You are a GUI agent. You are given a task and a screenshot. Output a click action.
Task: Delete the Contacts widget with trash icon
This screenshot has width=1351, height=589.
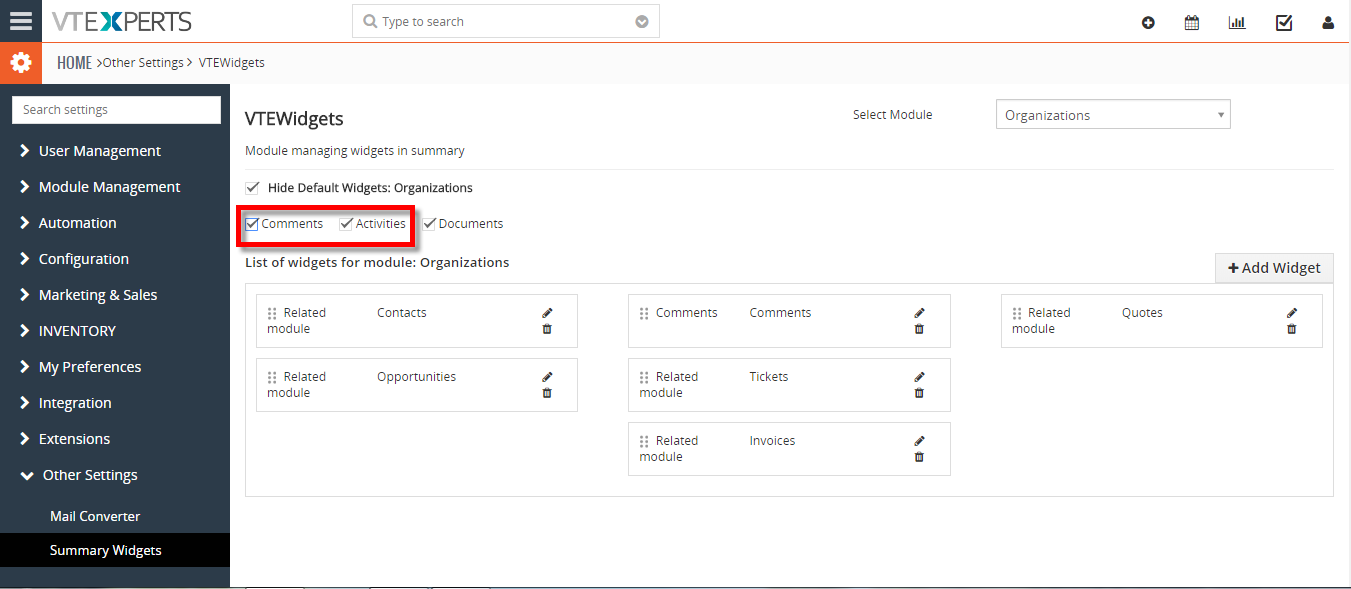click(x=547, y=329)
